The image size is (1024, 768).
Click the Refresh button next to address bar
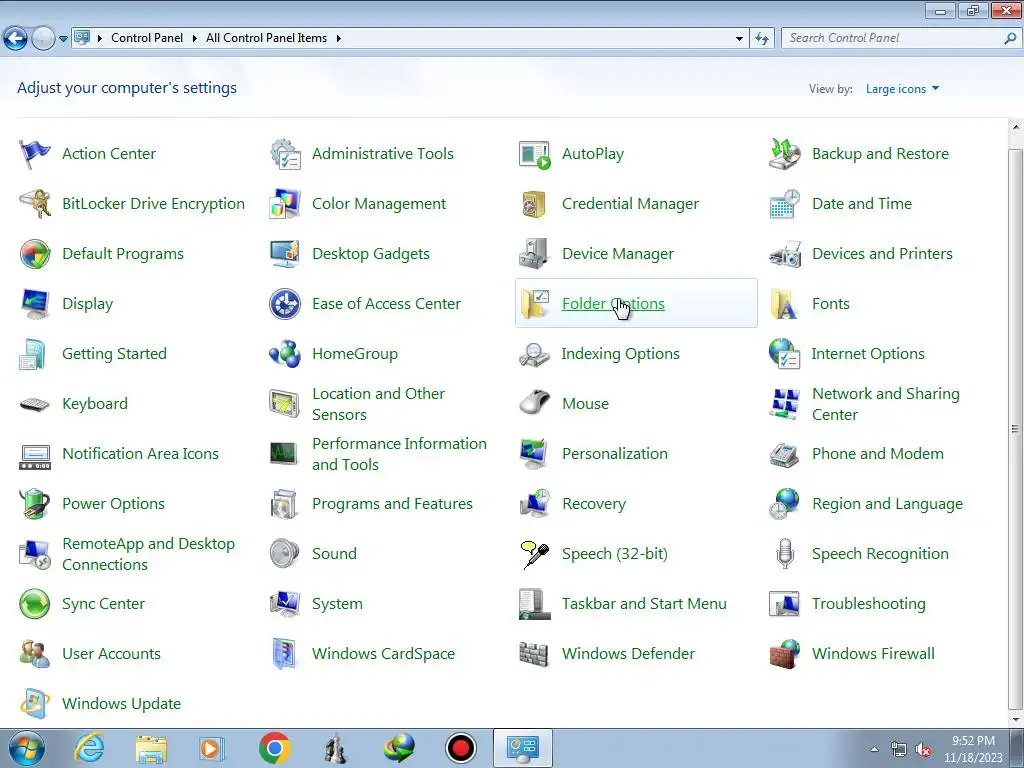[761, 39]
